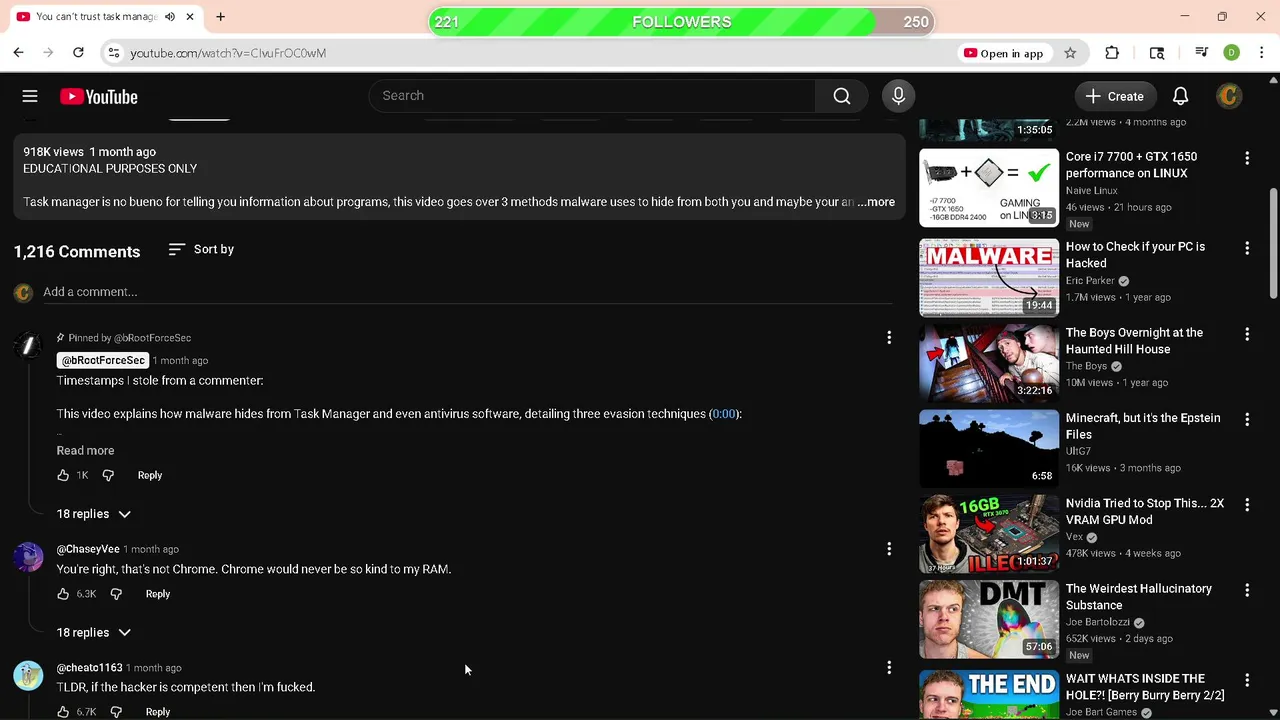Screen dimensions: 1280x720
Task: Like the pinned comment
Action: click(x=63, y=475)
